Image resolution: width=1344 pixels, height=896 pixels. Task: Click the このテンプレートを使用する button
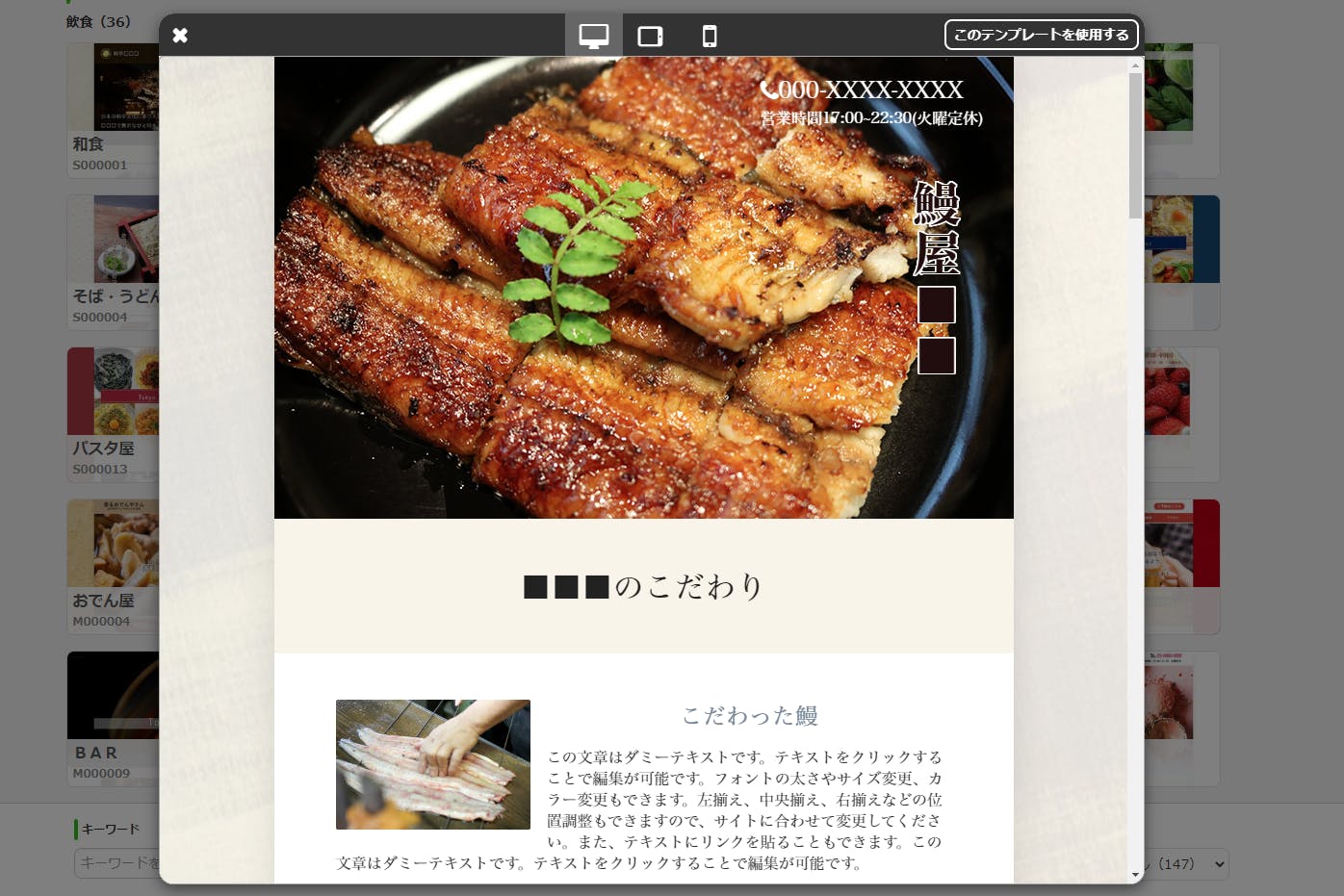1041,35
